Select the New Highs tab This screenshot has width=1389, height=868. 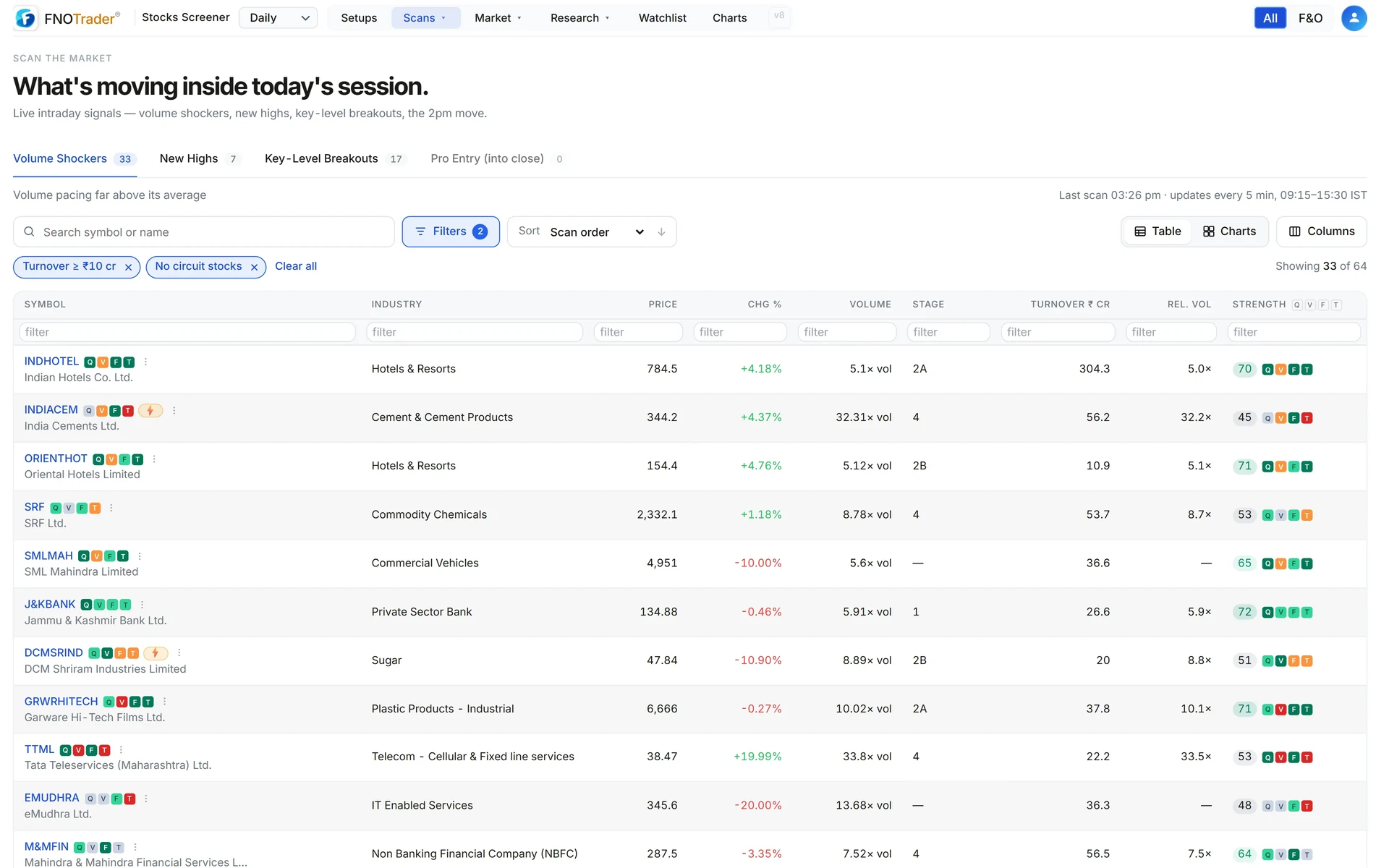[x=199, y=159]
